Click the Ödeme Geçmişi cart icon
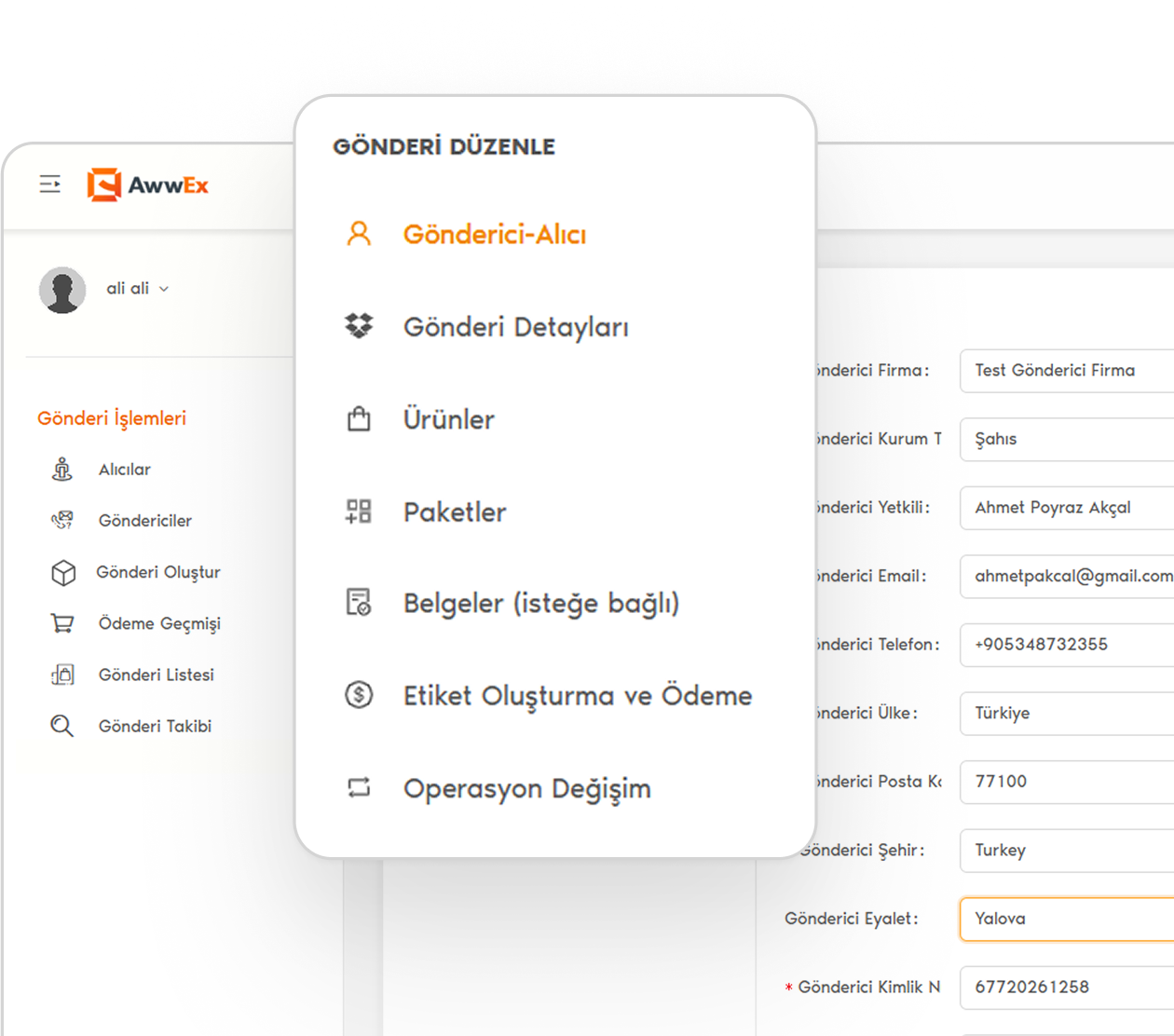Viewport: 1174px width, 1036px height. 62,623
